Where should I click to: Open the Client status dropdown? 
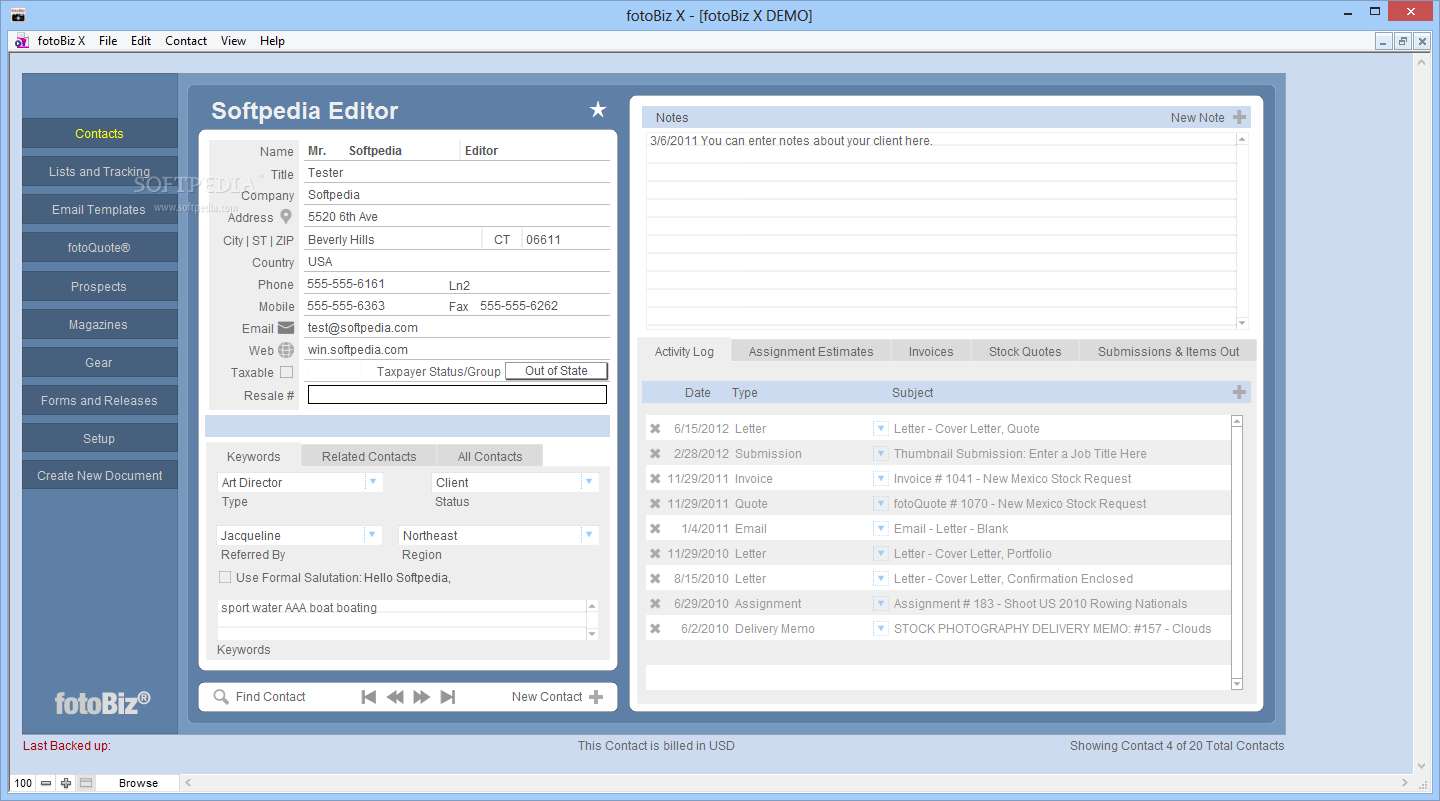589,482
